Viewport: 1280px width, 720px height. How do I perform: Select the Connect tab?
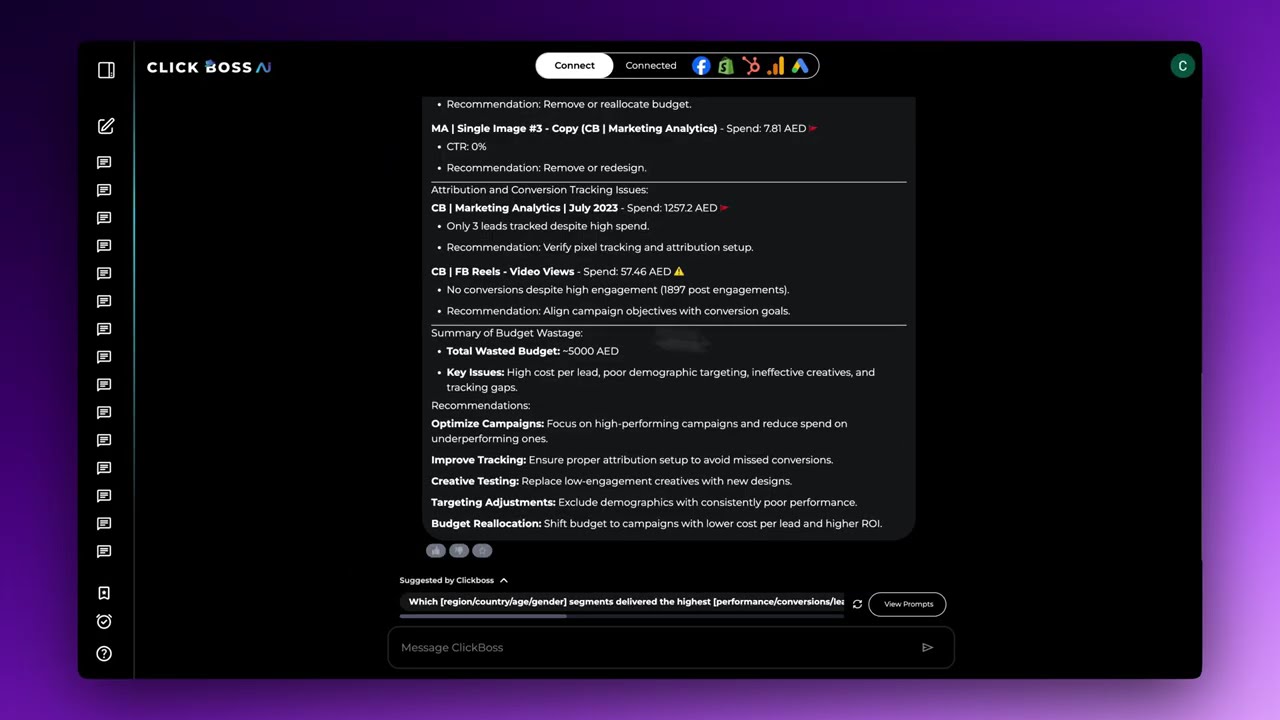pyautogui.click(x=574, y=66)
